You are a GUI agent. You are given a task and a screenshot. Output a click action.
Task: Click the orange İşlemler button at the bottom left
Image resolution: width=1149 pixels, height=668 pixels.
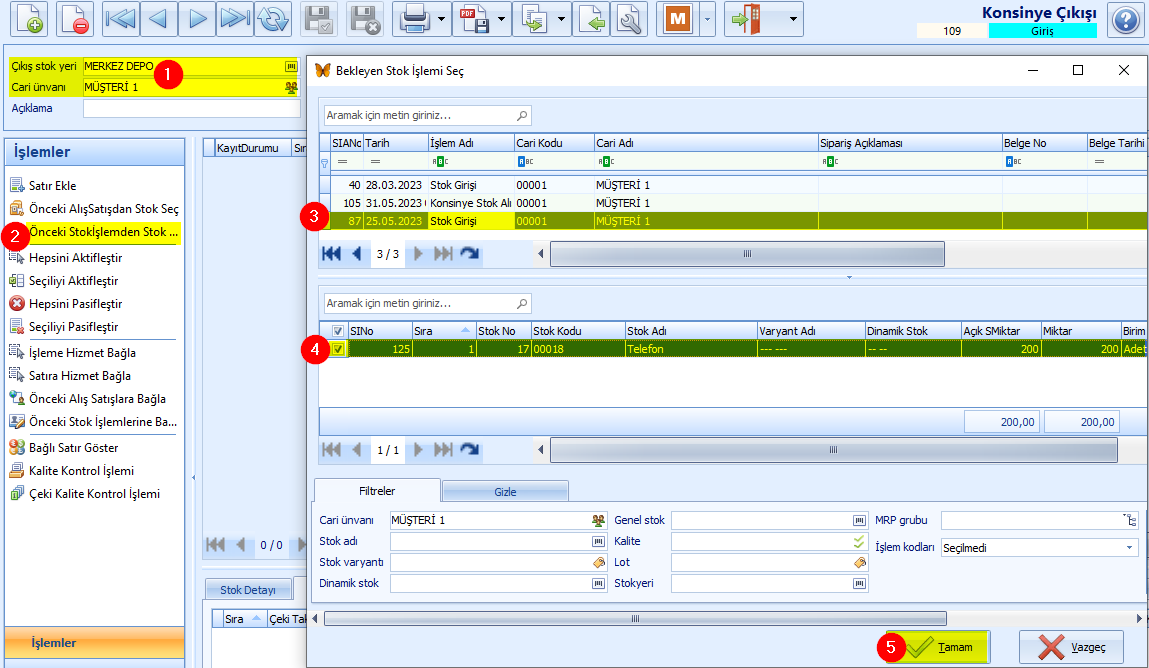click(x=95, y=642)
